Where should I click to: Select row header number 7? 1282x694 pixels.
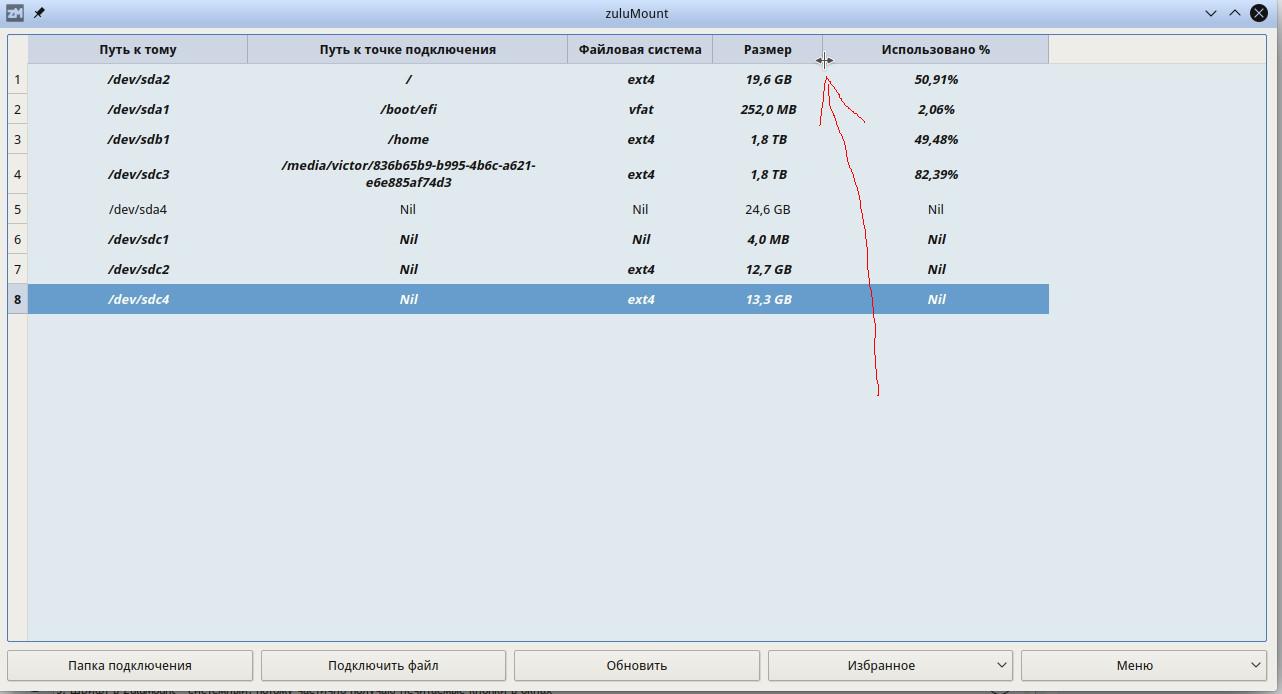pyautogui.click(x=17, y=269)
